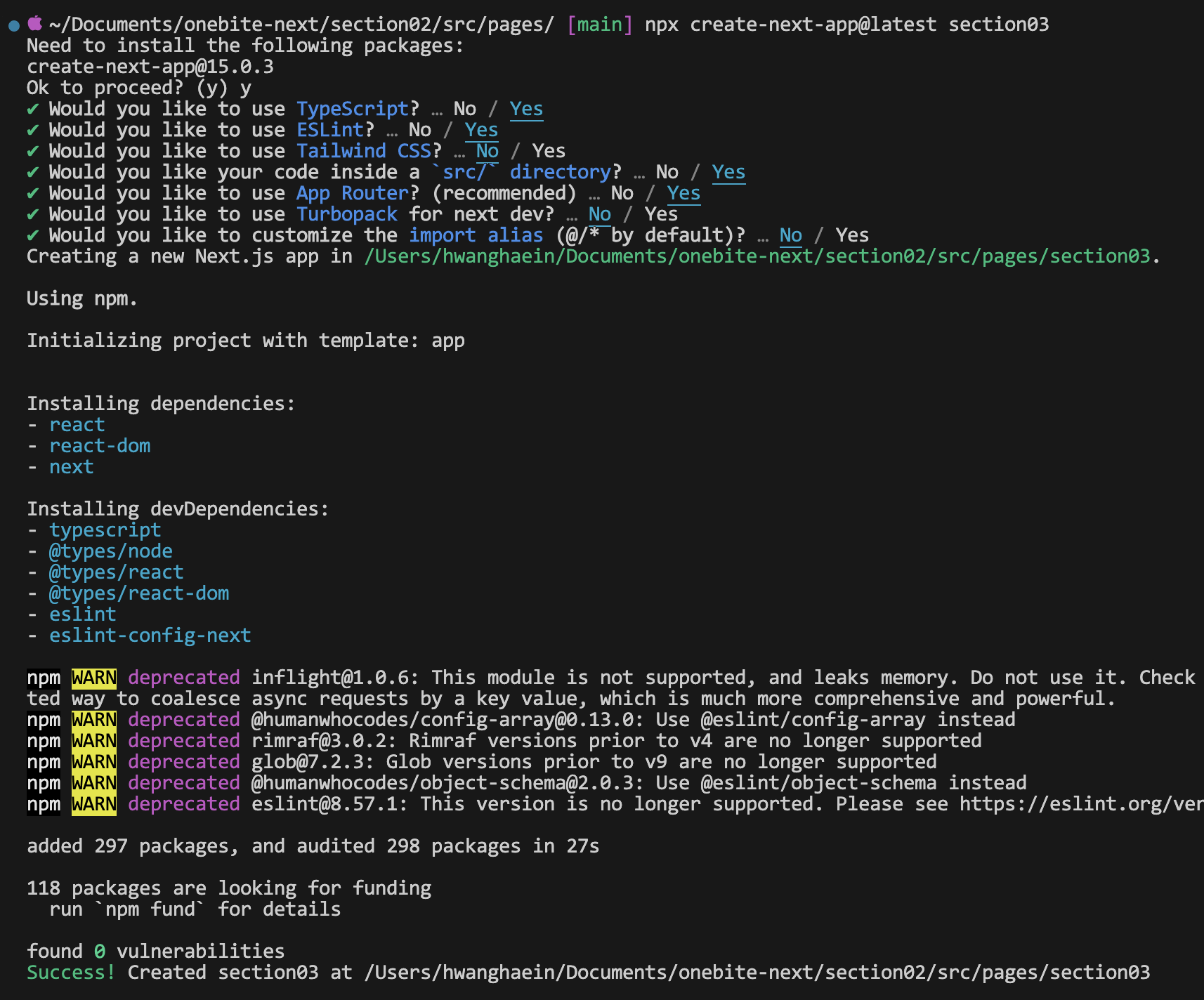Click the 'react' dependency entry
Screen dimensions: 1204x1000
pyautogui.click(x=77, y=426)
